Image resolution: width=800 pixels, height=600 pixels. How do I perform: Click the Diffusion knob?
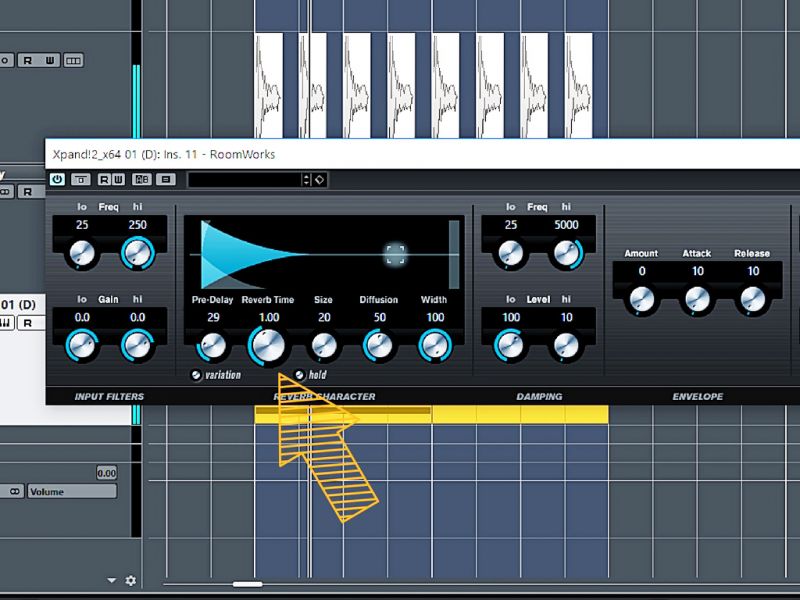[x=379, y=345]
